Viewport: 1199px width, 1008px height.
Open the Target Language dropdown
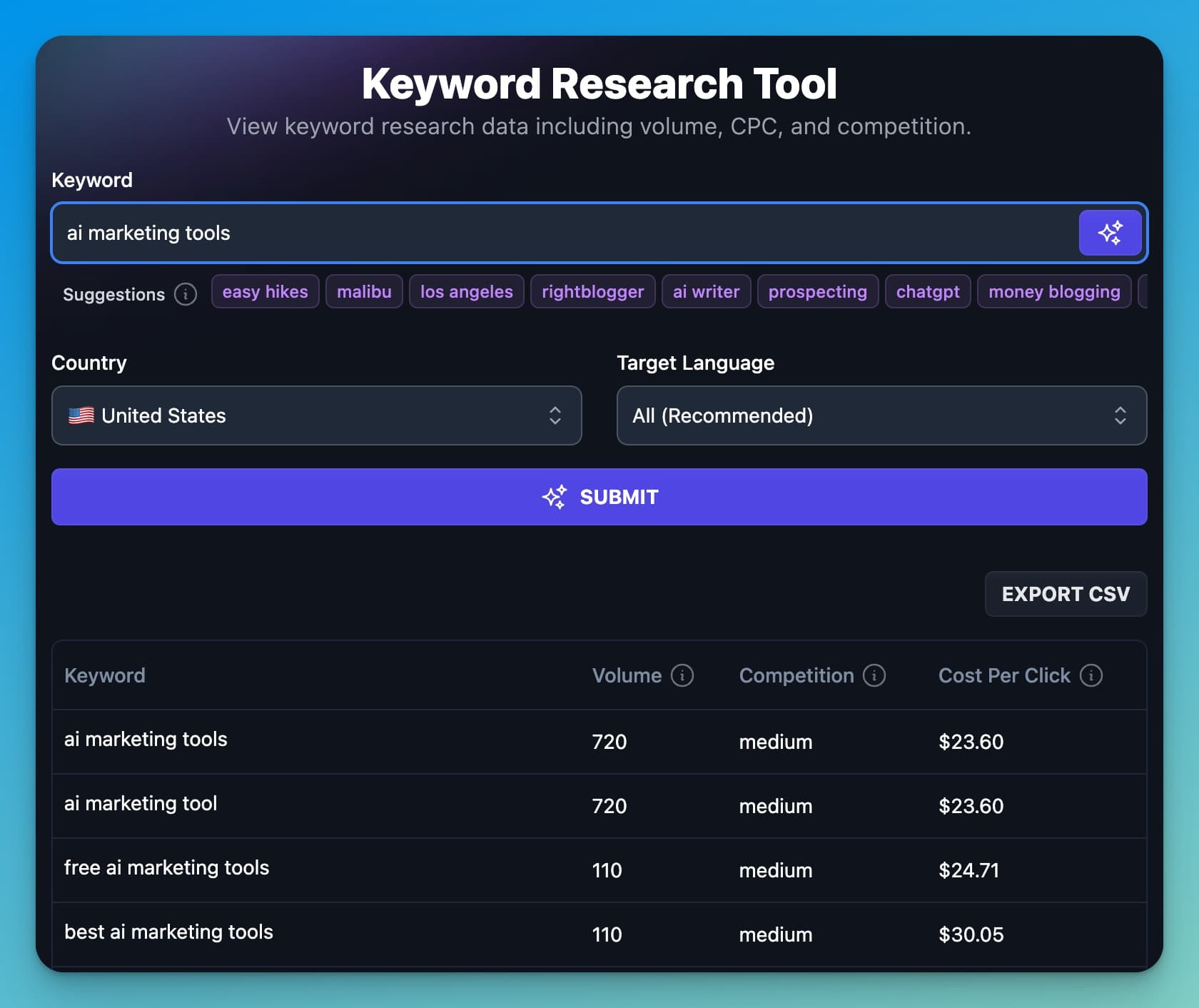pos(881,415)
